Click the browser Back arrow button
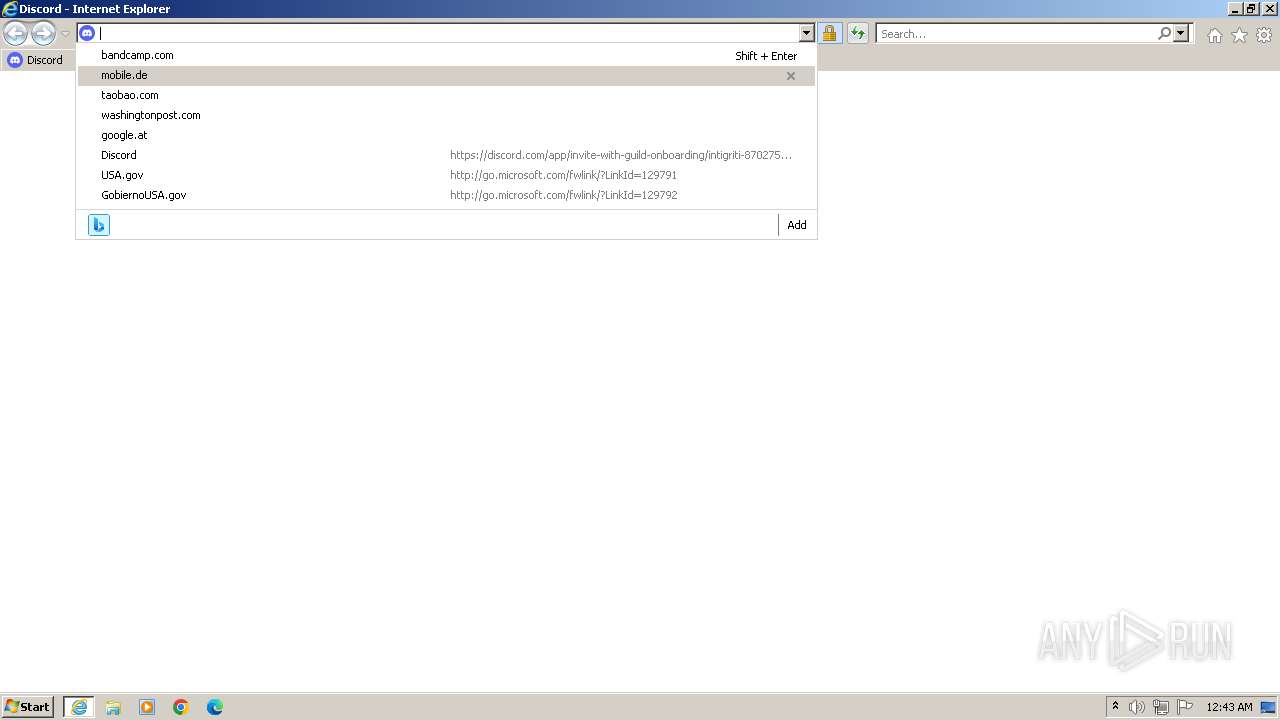Screen dimensions: 1280x720 (x=15, y=34)
